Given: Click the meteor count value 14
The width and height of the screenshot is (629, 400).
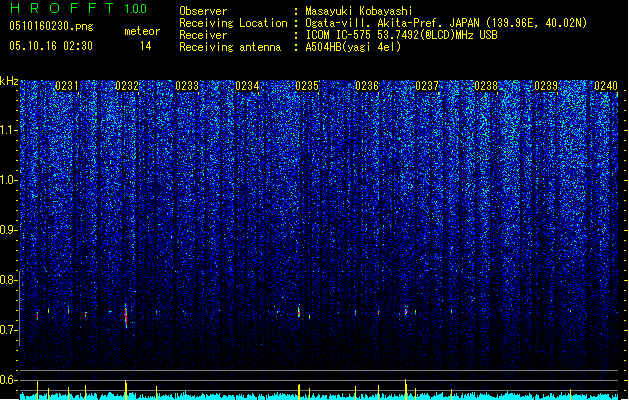Looking at the screenshot, I should (146, 46).
